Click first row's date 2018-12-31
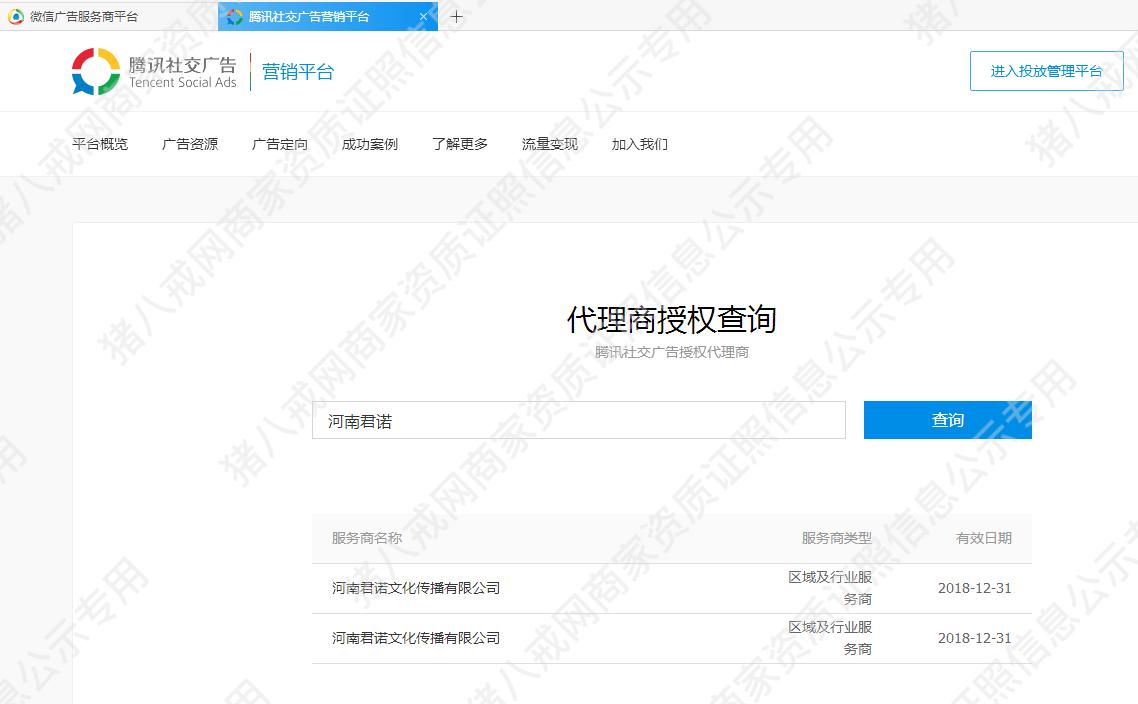1138x704 pixels. pyautogui.click(x=974, y=588)
